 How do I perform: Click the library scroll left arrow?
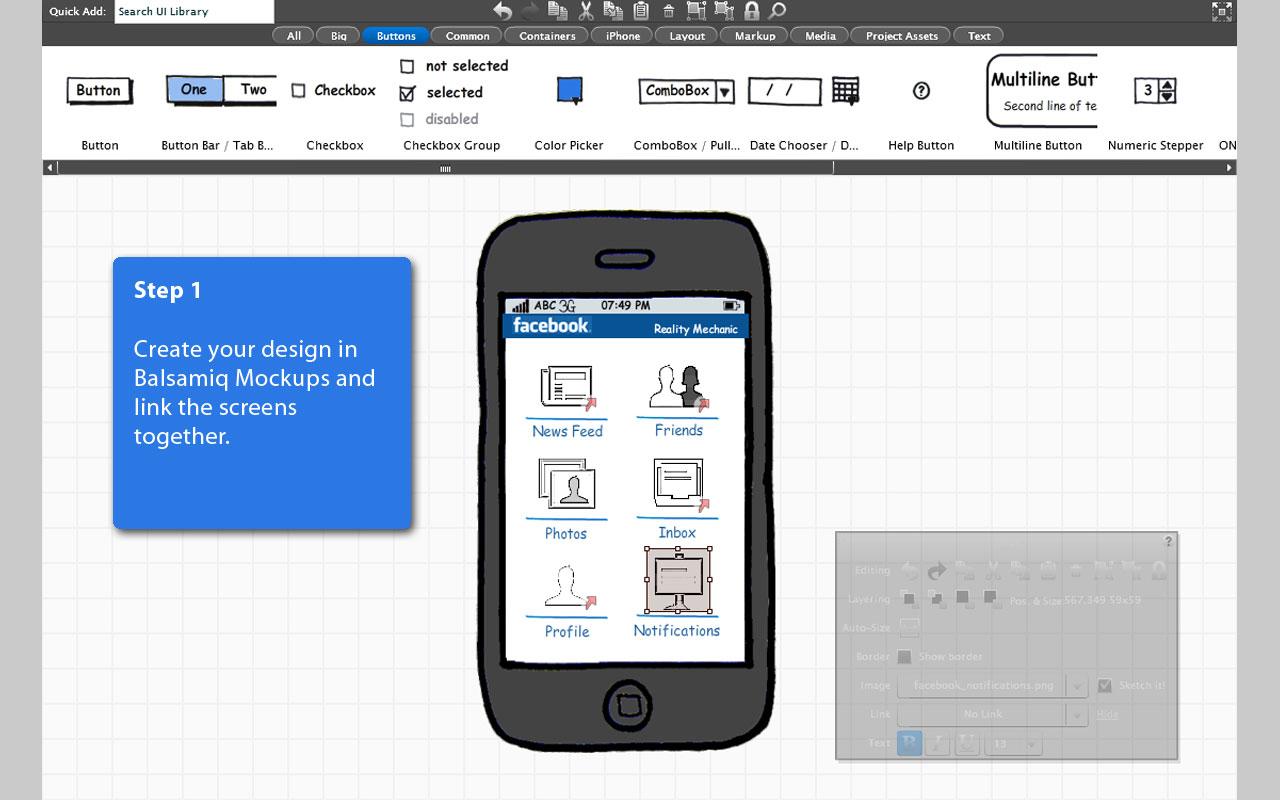(x=49, y=168)
